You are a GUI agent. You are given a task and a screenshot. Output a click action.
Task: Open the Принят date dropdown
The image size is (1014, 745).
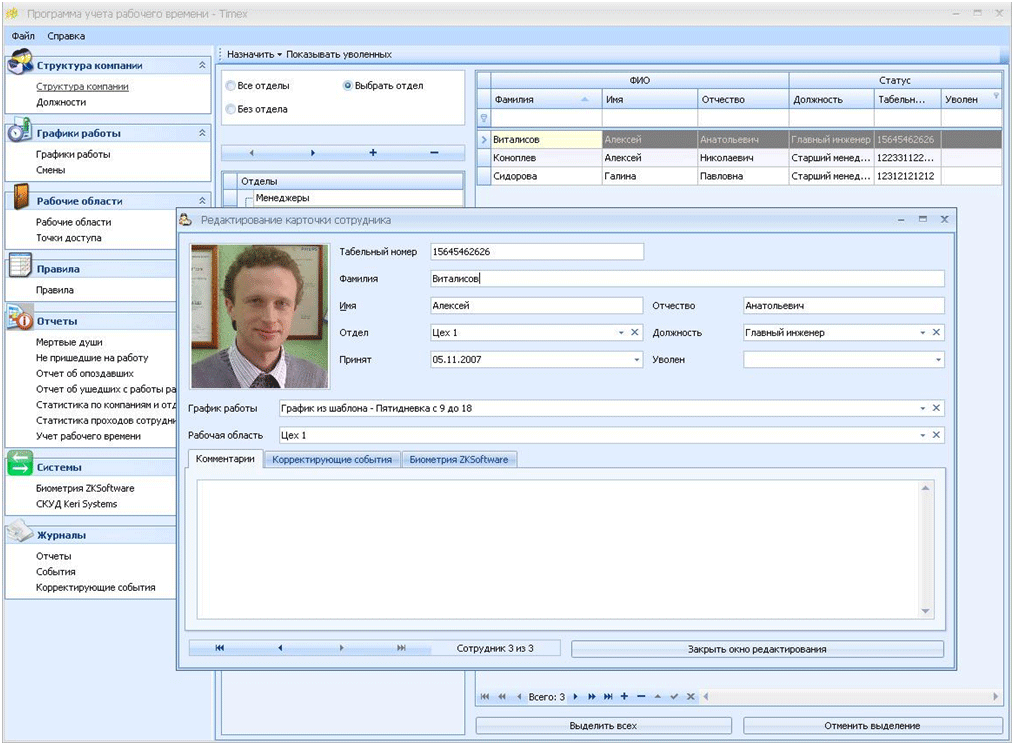636,360
